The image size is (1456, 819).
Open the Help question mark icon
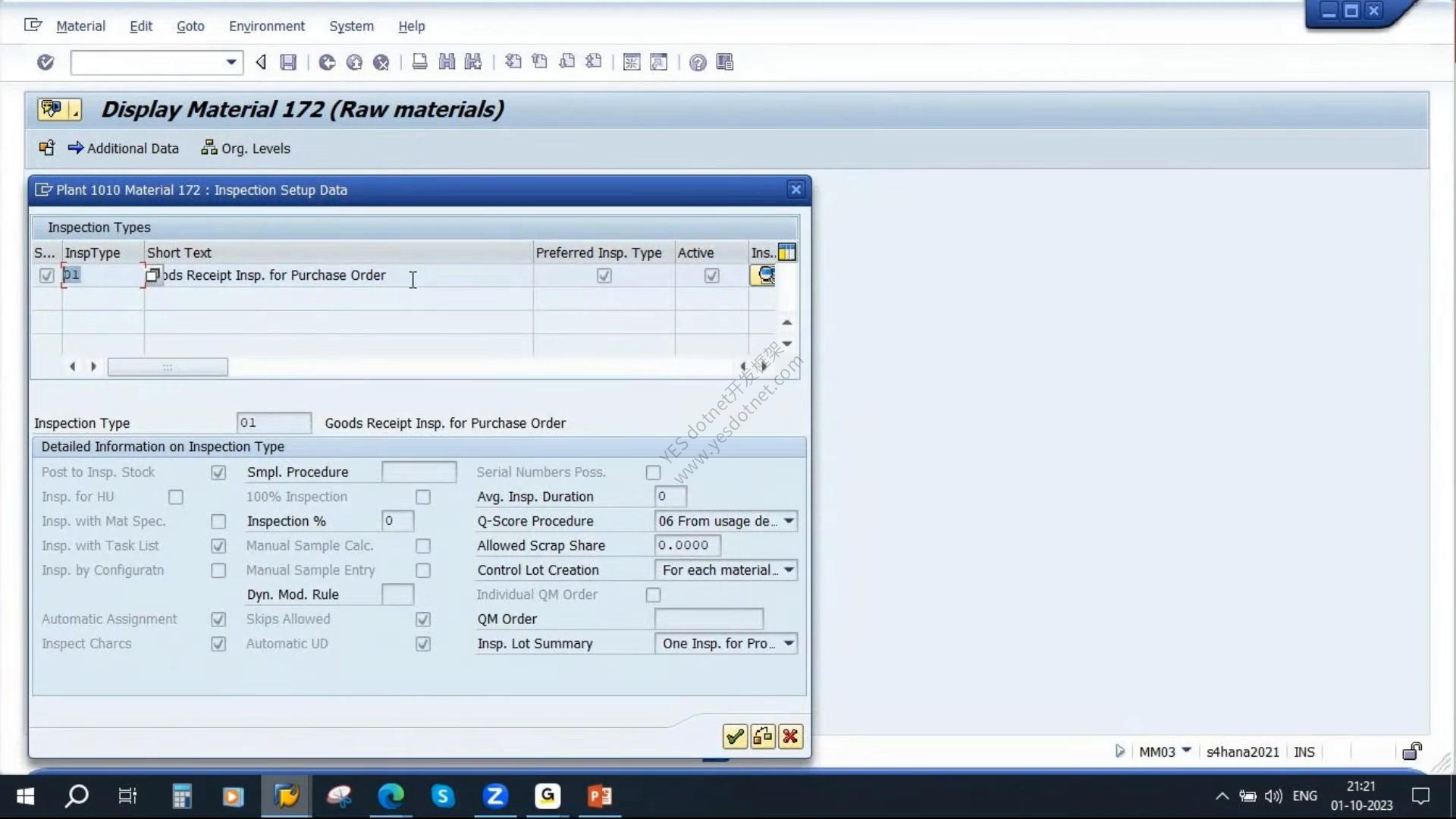pyautogui.click(x=698, y=62)
